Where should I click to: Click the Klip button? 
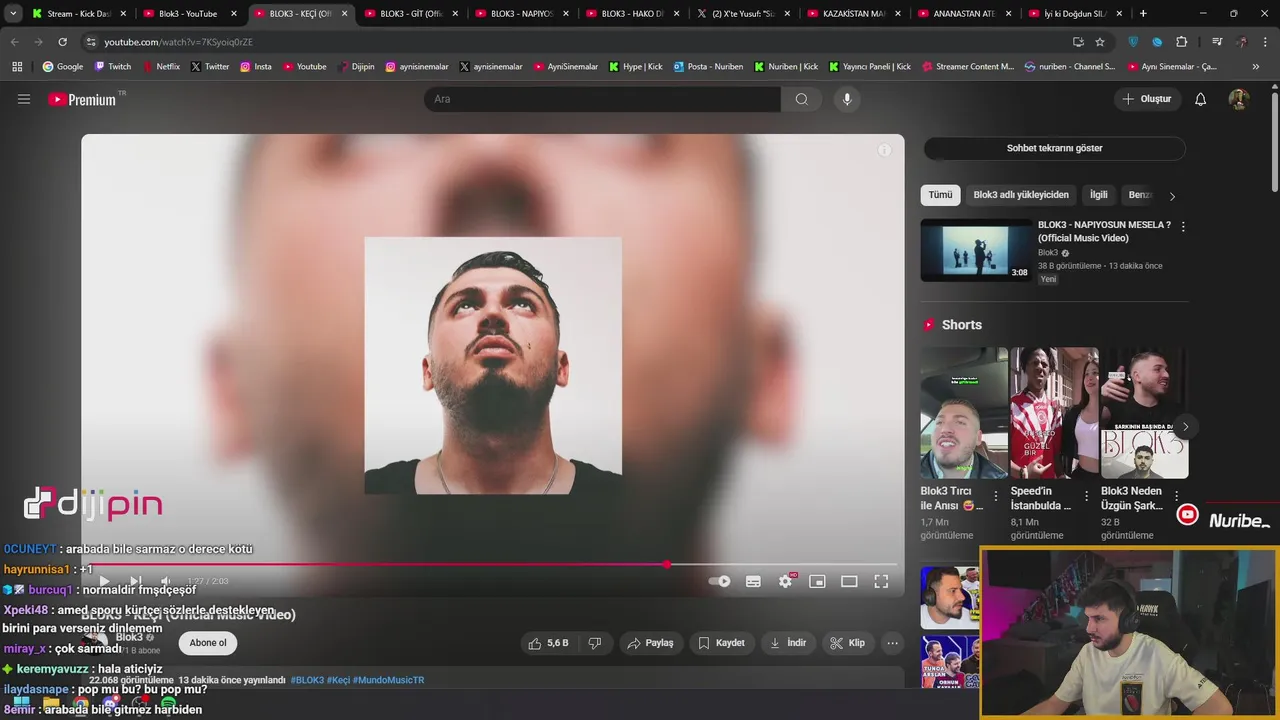click(848, 643)
